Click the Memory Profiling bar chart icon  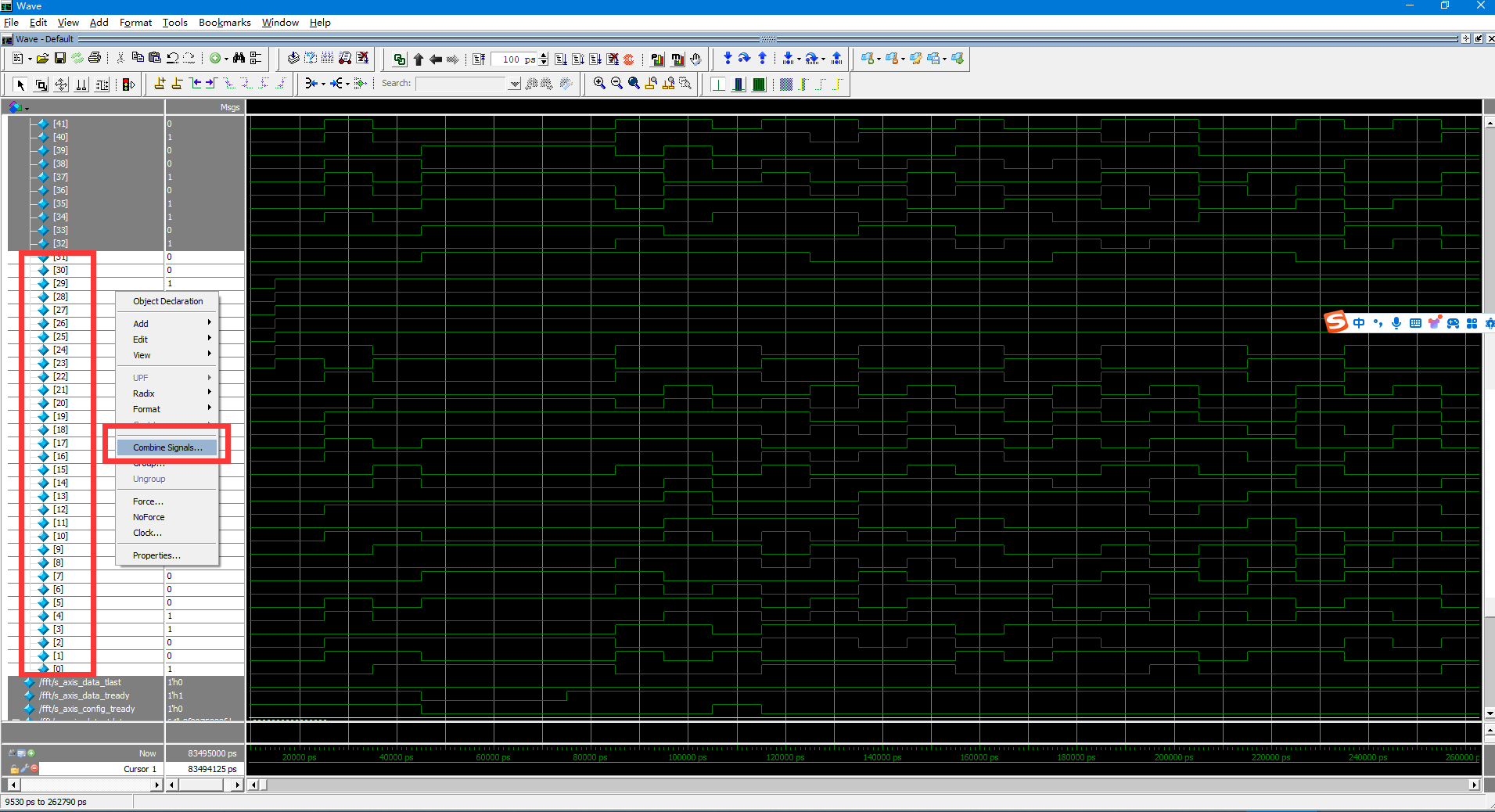coord(677,59)
